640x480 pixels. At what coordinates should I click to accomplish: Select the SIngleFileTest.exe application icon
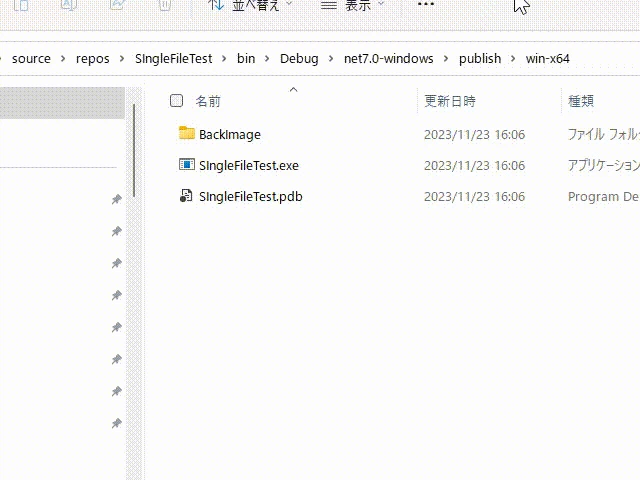pos(187,164)
